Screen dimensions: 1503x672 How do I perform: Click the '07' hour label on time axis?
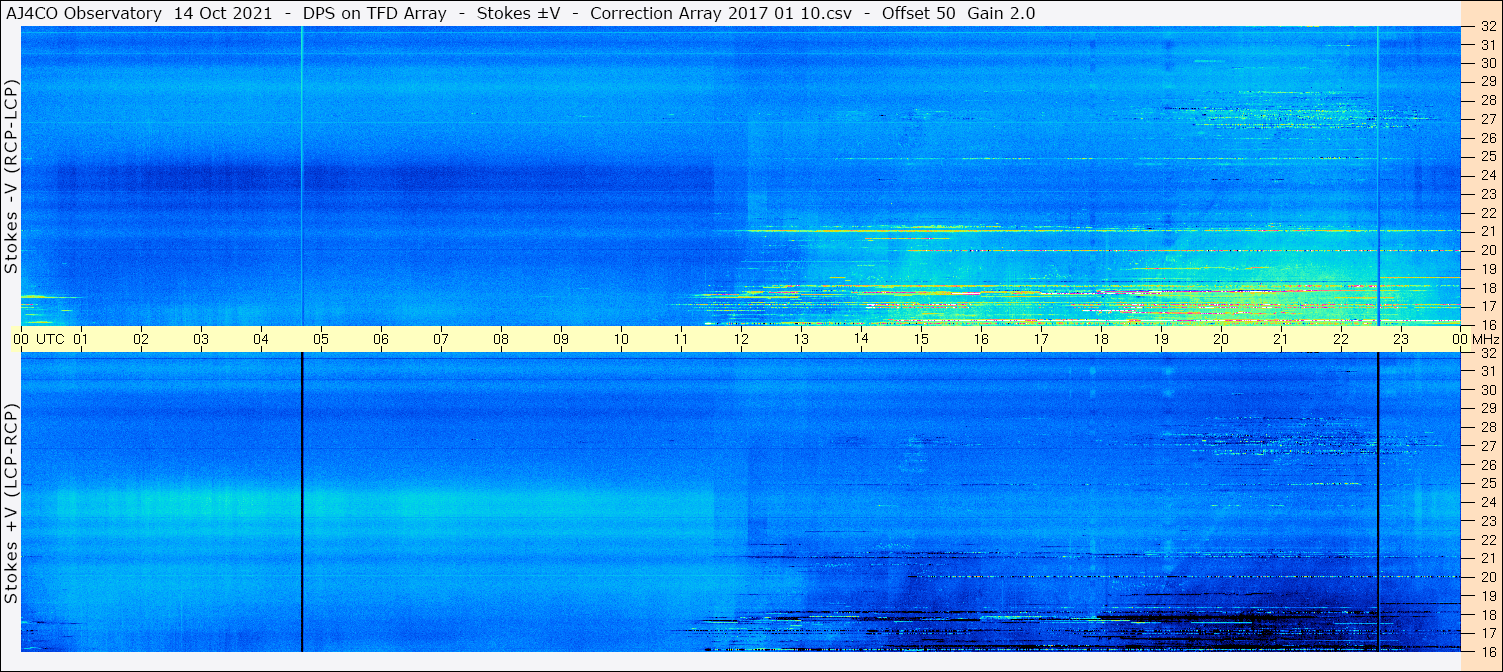point(441,339)
